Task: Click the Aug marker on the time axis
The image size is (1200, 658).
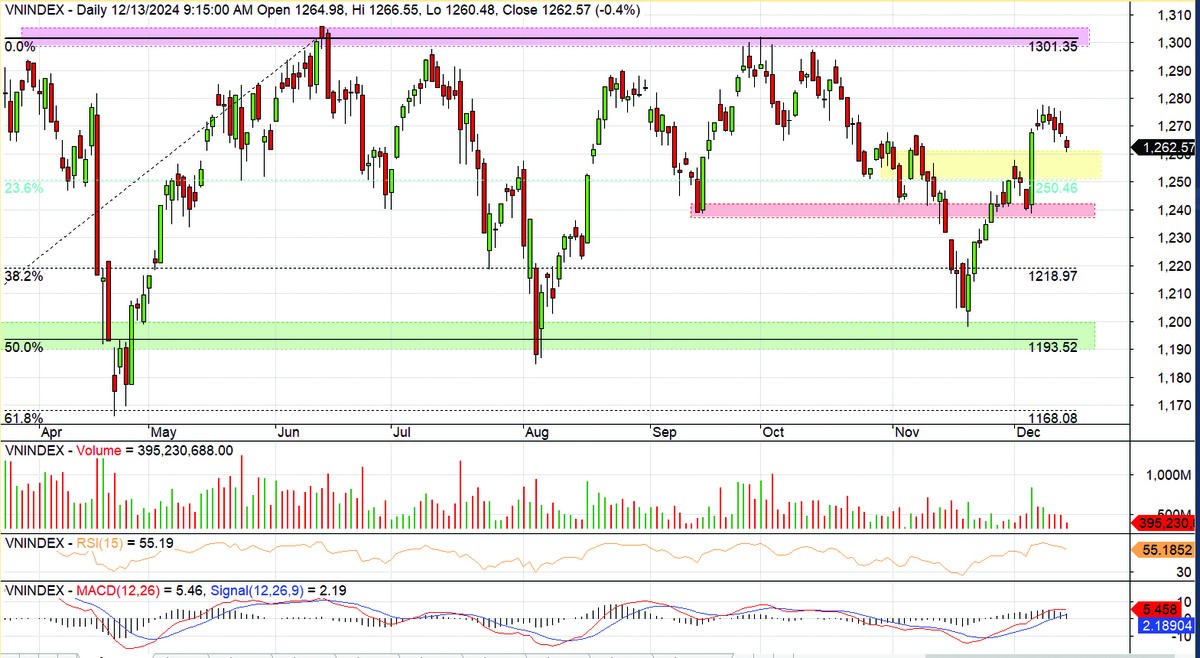Action: [x=538, y=433]
